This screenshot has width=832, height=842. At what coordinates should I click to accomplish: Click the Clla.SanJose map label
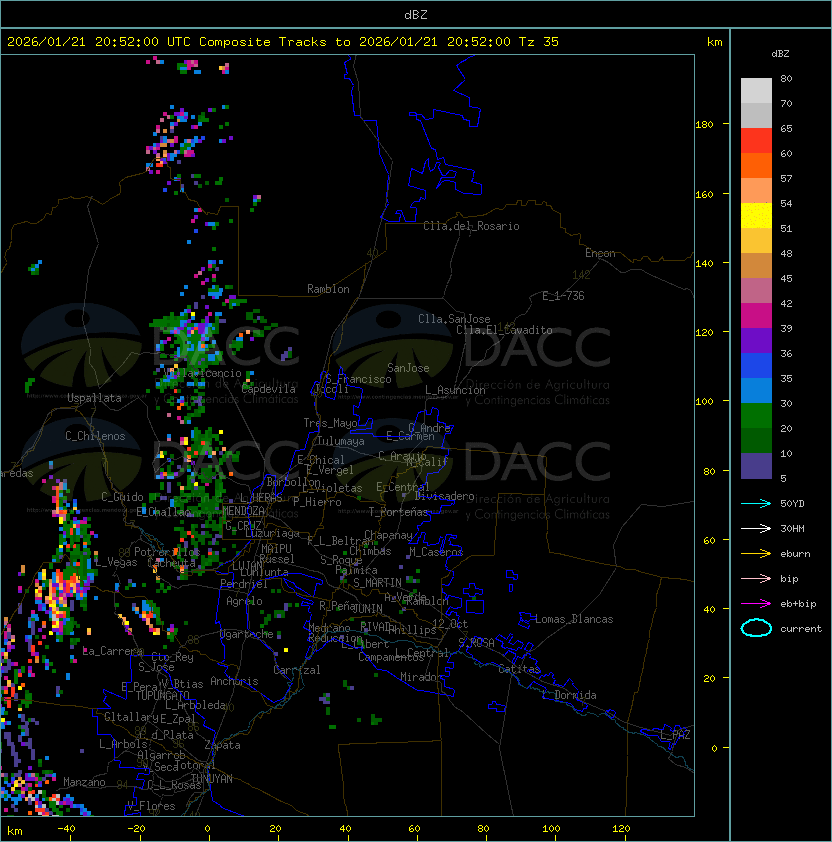pos(454,319)
